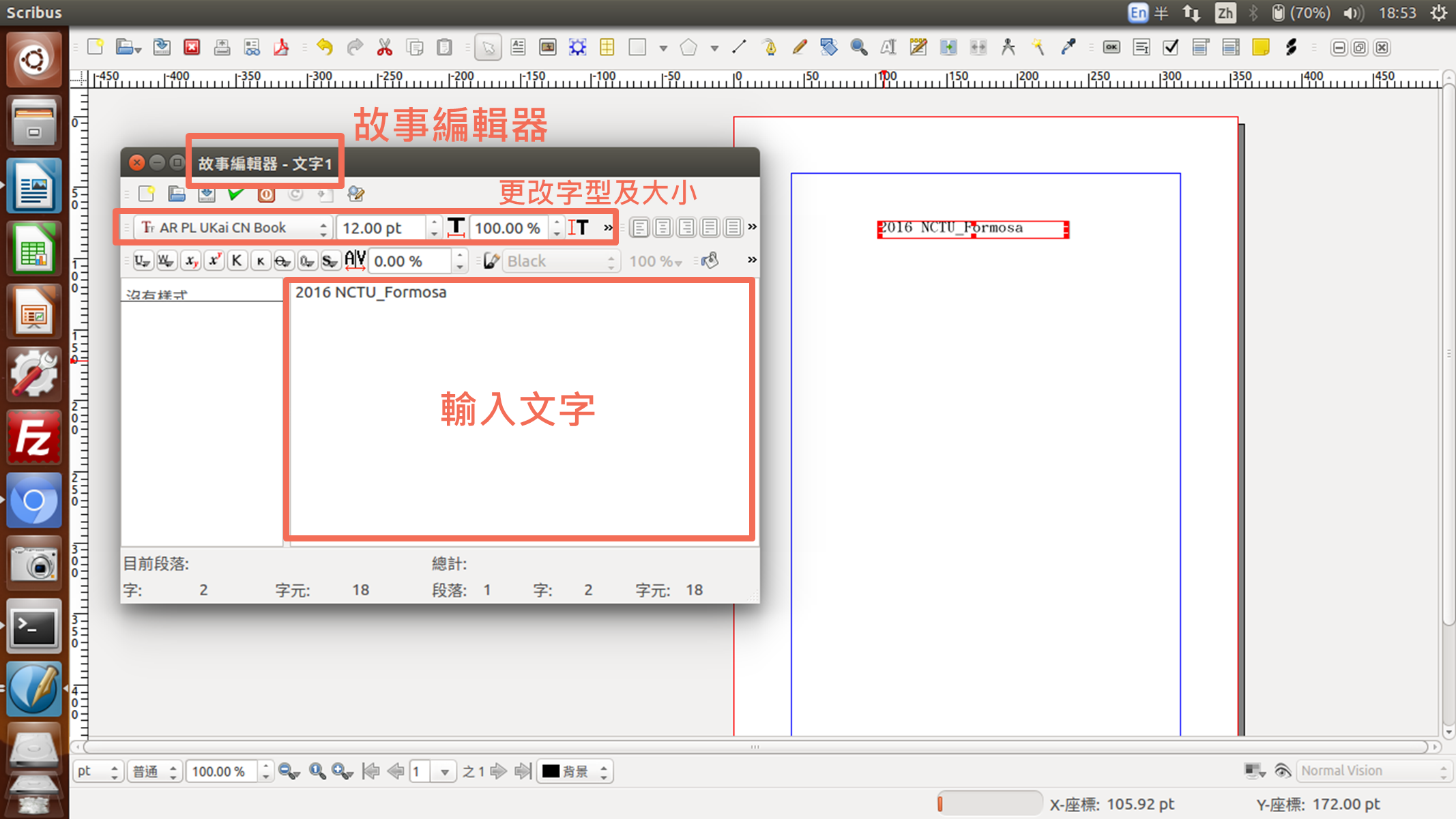This screenshot has height=819, width=1456.
Task: Update text frame and exit with green check
Action: point(236,194)
